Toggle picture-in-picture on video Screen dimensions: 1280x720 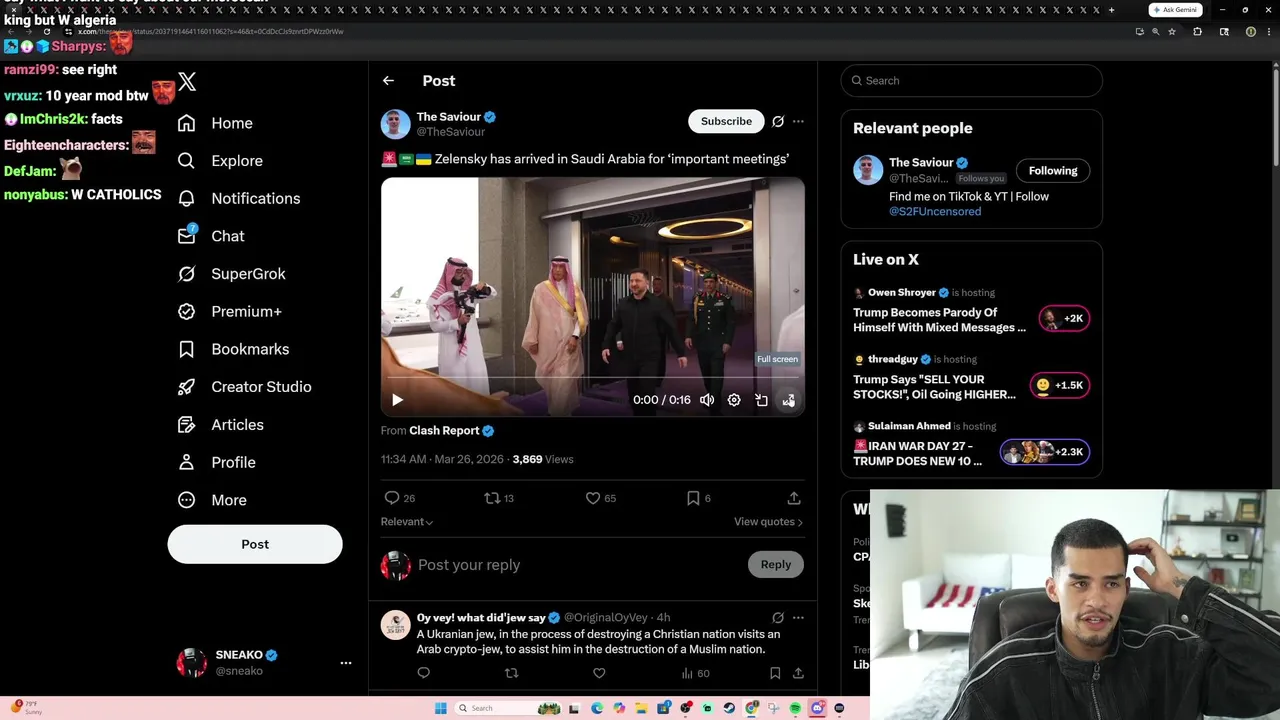click(x=761, y=400)
